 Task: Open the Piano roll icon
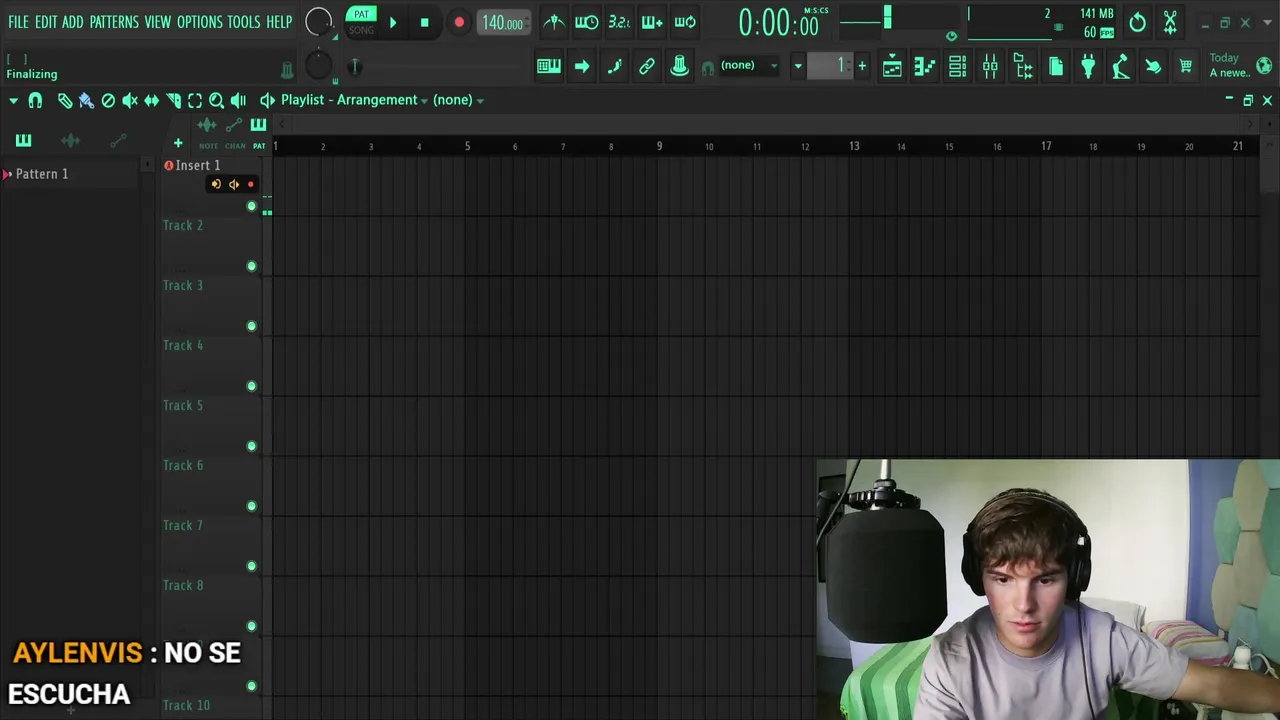tap(925, 66)
